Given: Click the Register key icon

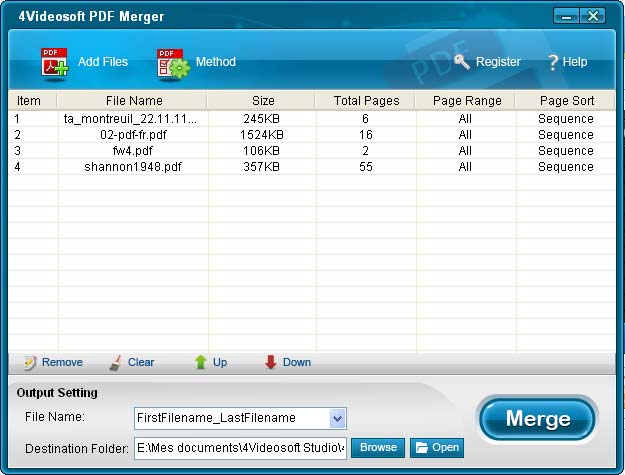Looking at the screenshot, I should pos(461,62).
